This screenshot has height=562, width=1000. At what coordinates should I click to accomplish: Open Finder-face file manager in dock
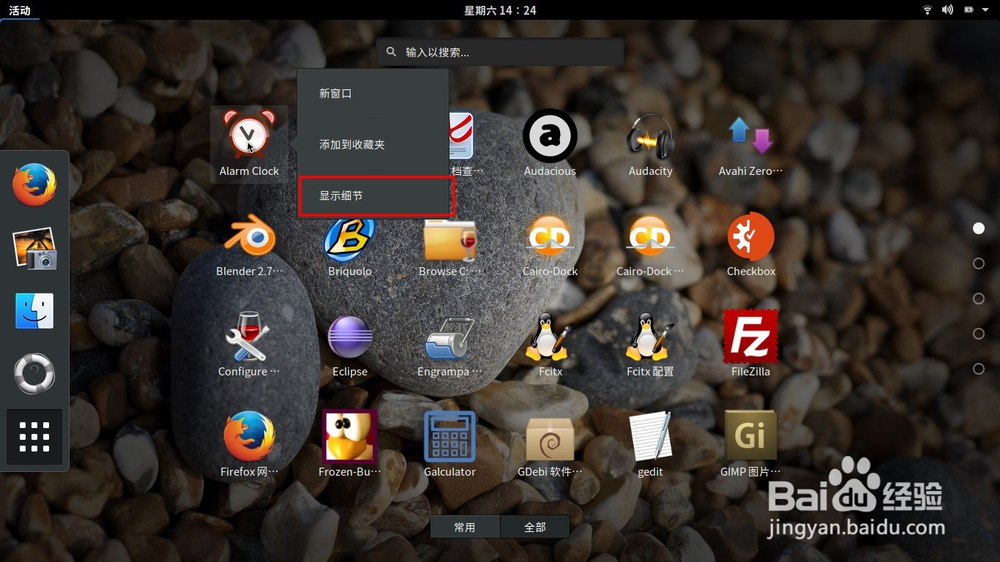[34, 311]
